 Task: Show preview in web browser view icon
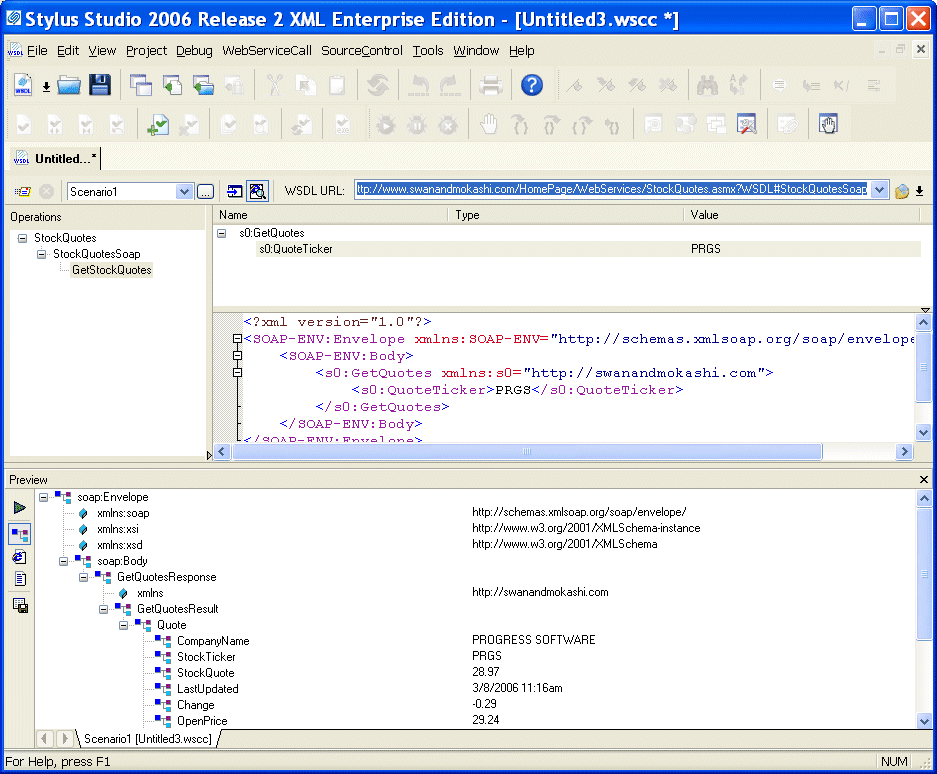click(x=20, y=557)
